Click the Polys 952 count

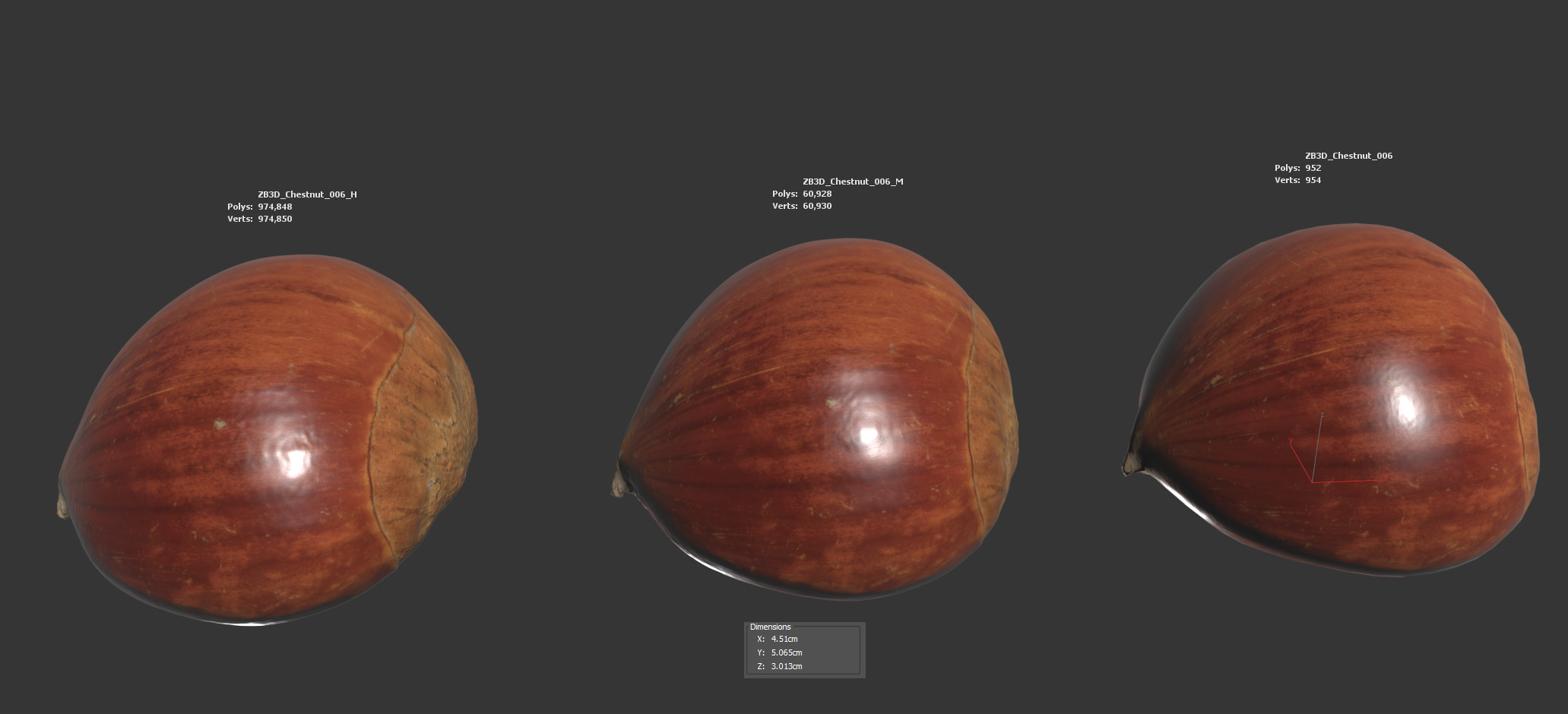pos(1313,168)
